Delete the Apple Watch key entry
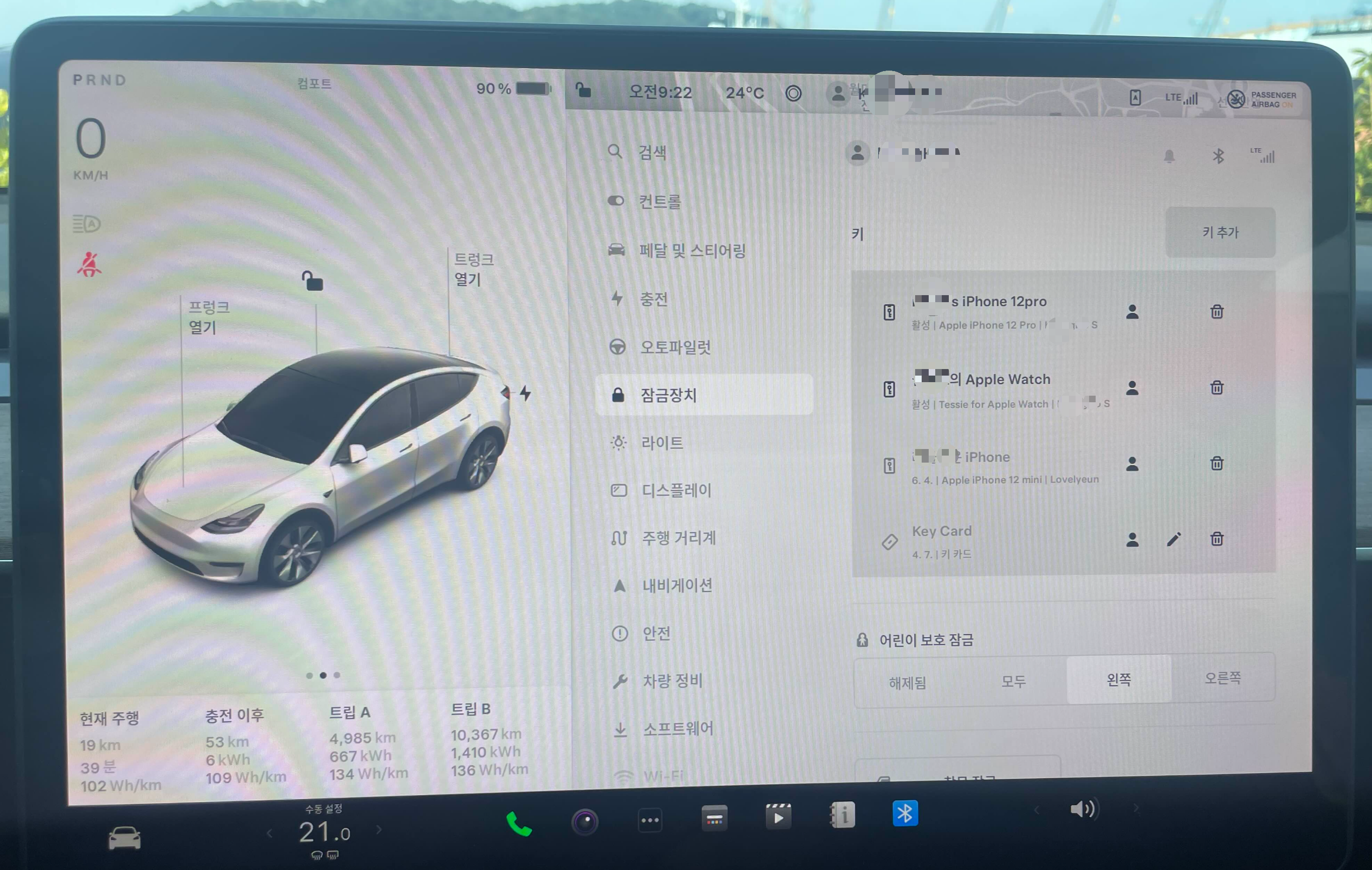This screenshot has width=1372, height=870. pos(1216,388)
